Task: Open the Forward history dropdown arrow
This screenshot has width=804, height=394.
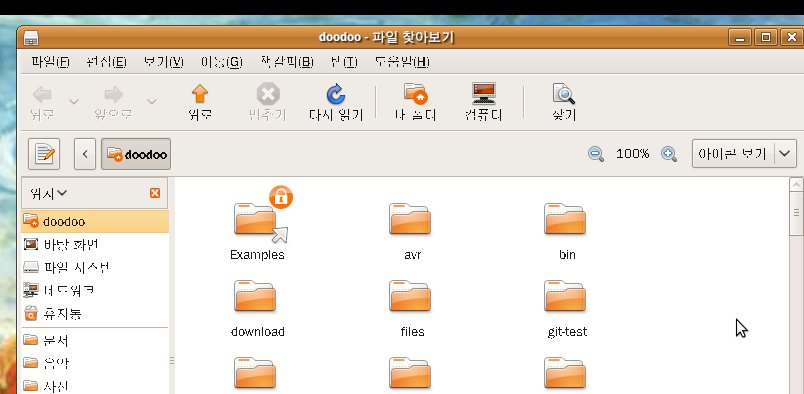Action: coord(152,102)
